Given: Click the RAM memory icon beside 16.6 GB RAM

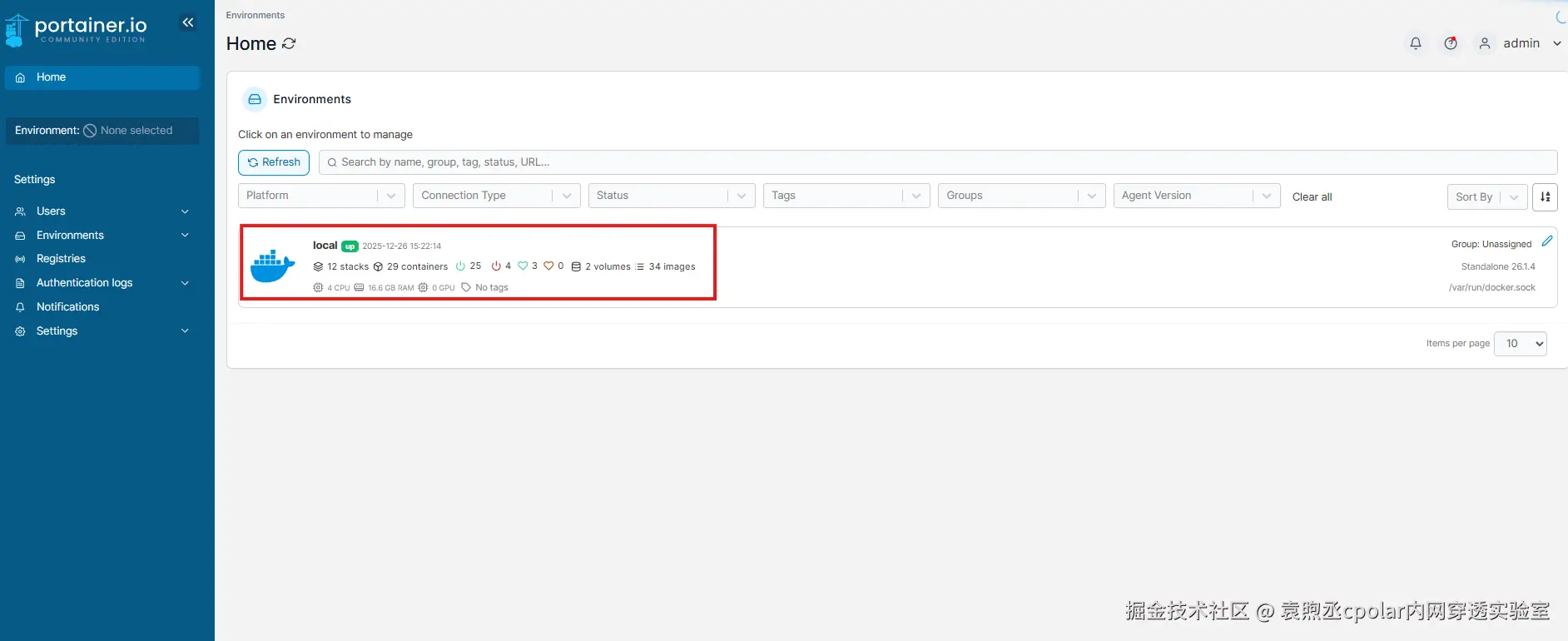Looking at the screenshot, I should [x=359, y=287].
